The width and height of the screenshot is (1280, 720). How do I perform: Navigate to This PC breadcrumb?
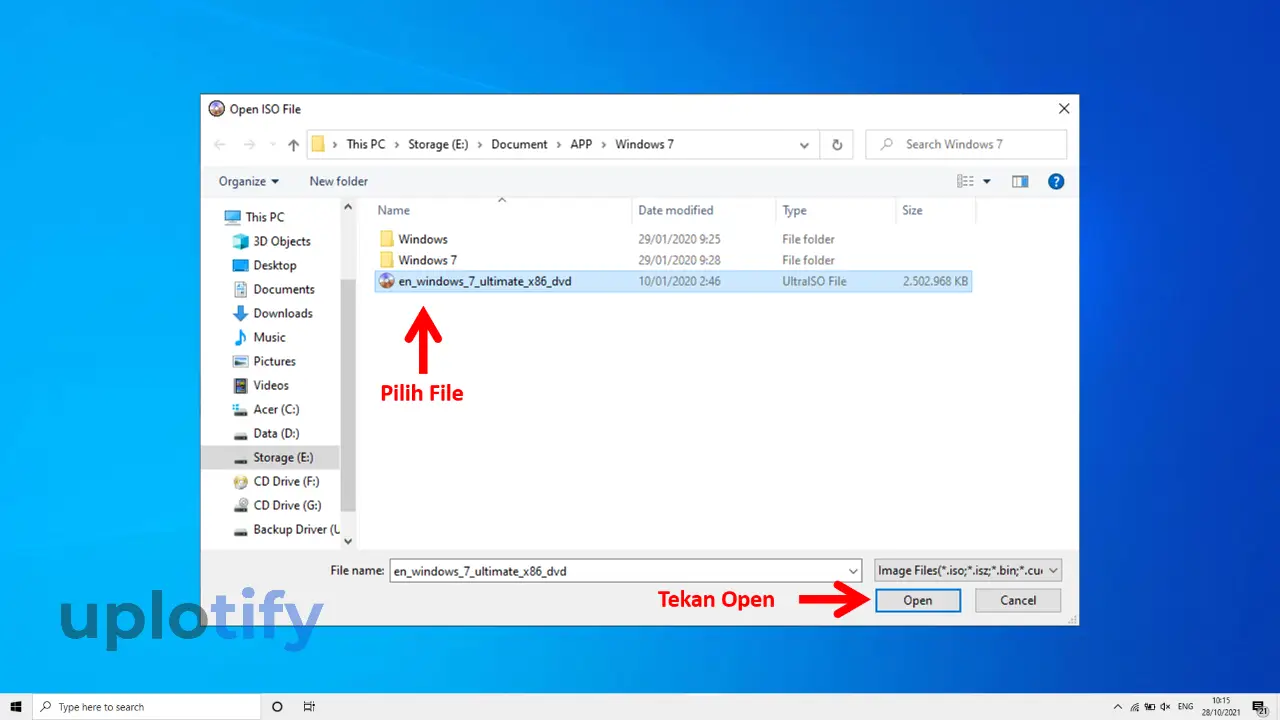tap(365, 145)
